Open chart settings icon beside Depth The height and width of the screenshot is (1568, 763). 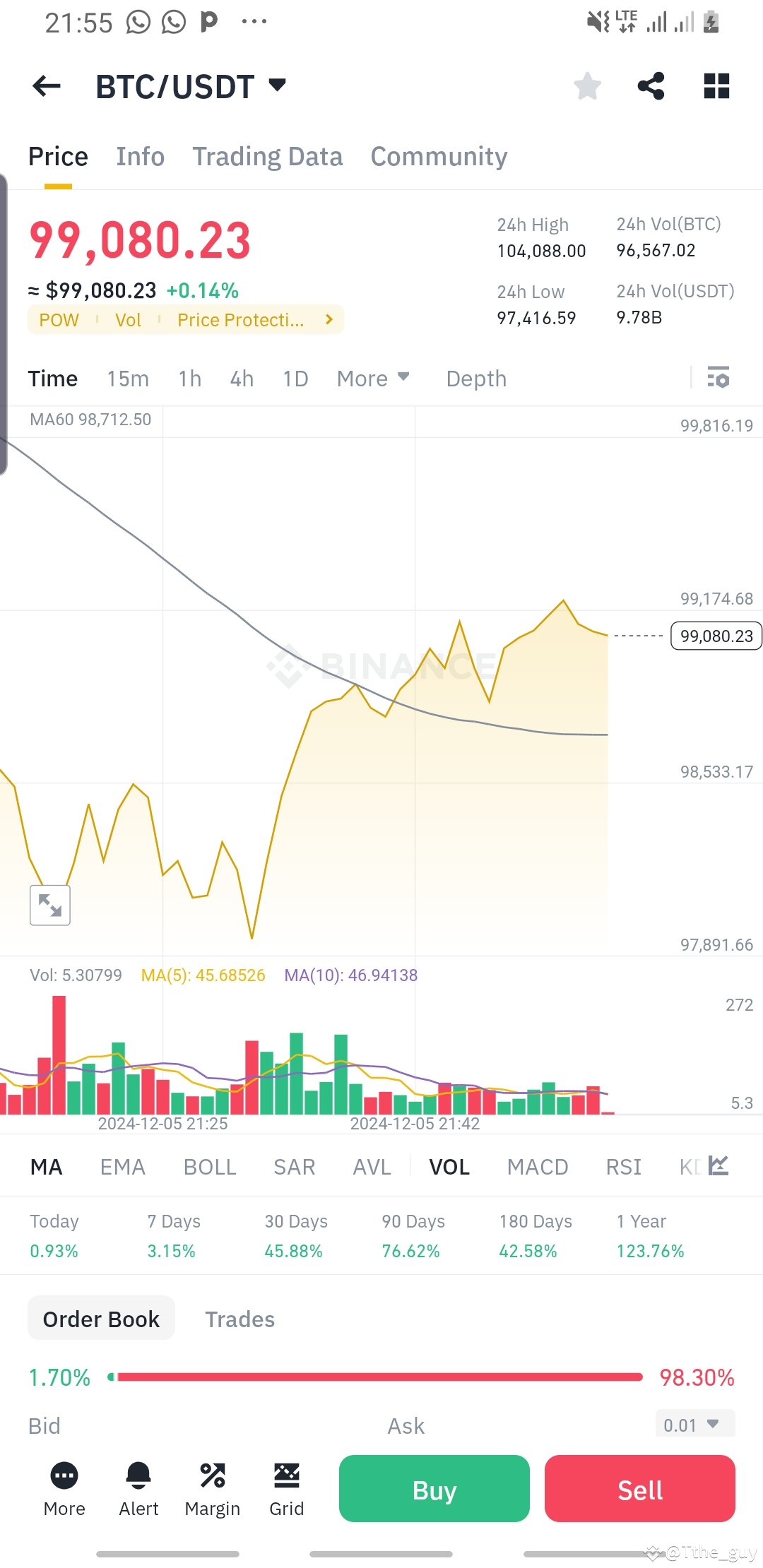pyautogui.click(x=718, y=378)
